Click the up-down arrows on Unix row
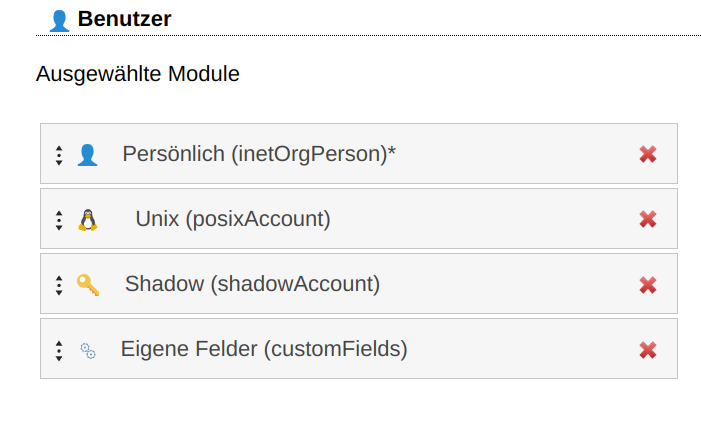 click(59, 220)
